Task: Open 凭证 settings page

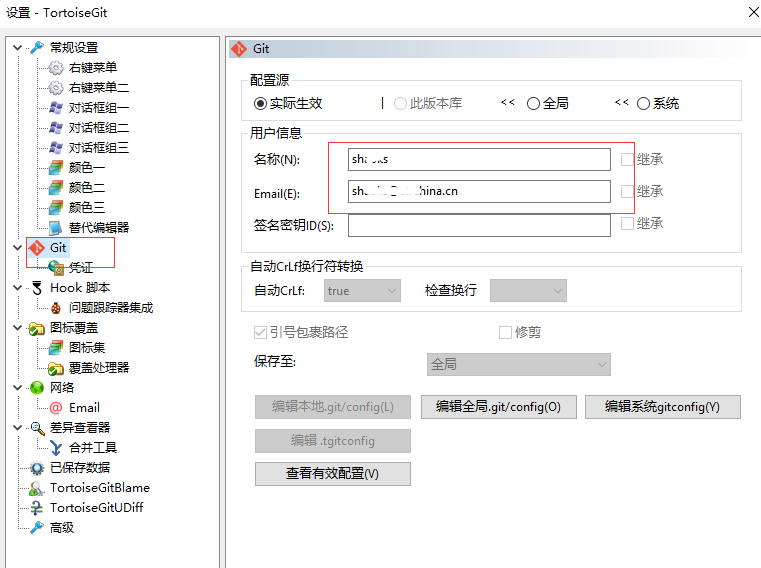Action: click(81, 267)
